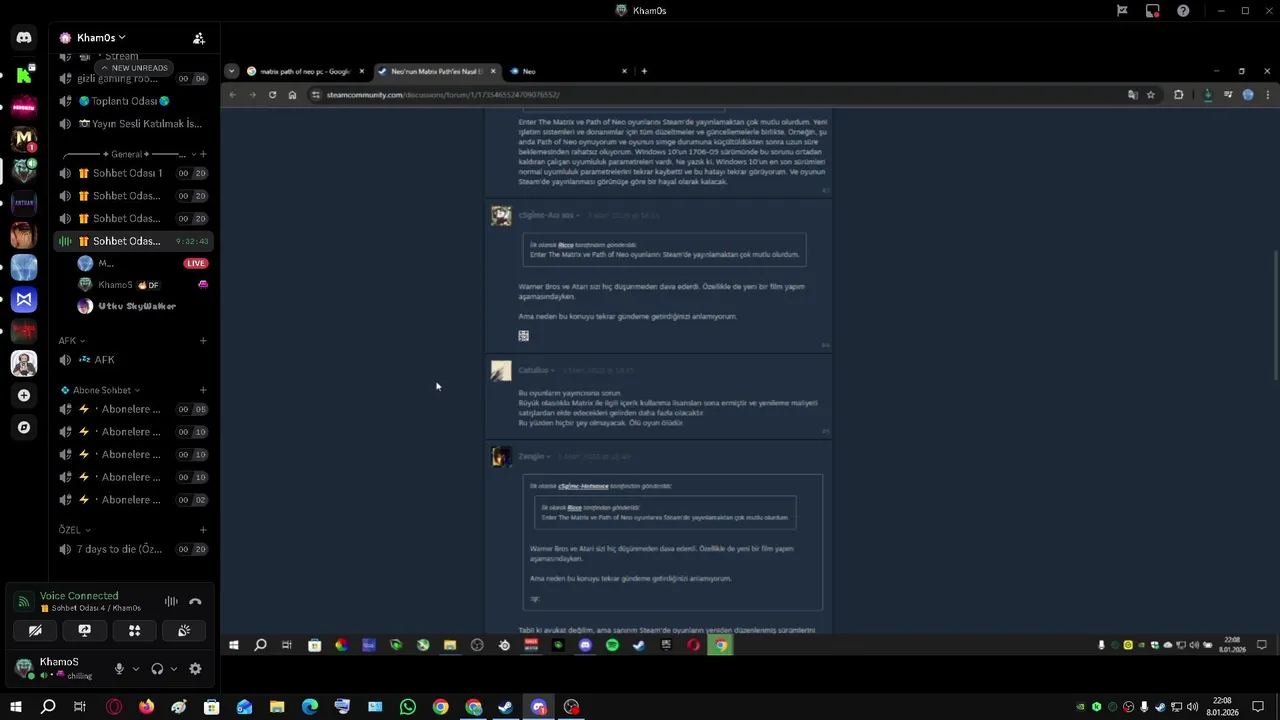Create channel in ÖZEL category
Viewport: 1280px width, 720px height.
[203, 530]
